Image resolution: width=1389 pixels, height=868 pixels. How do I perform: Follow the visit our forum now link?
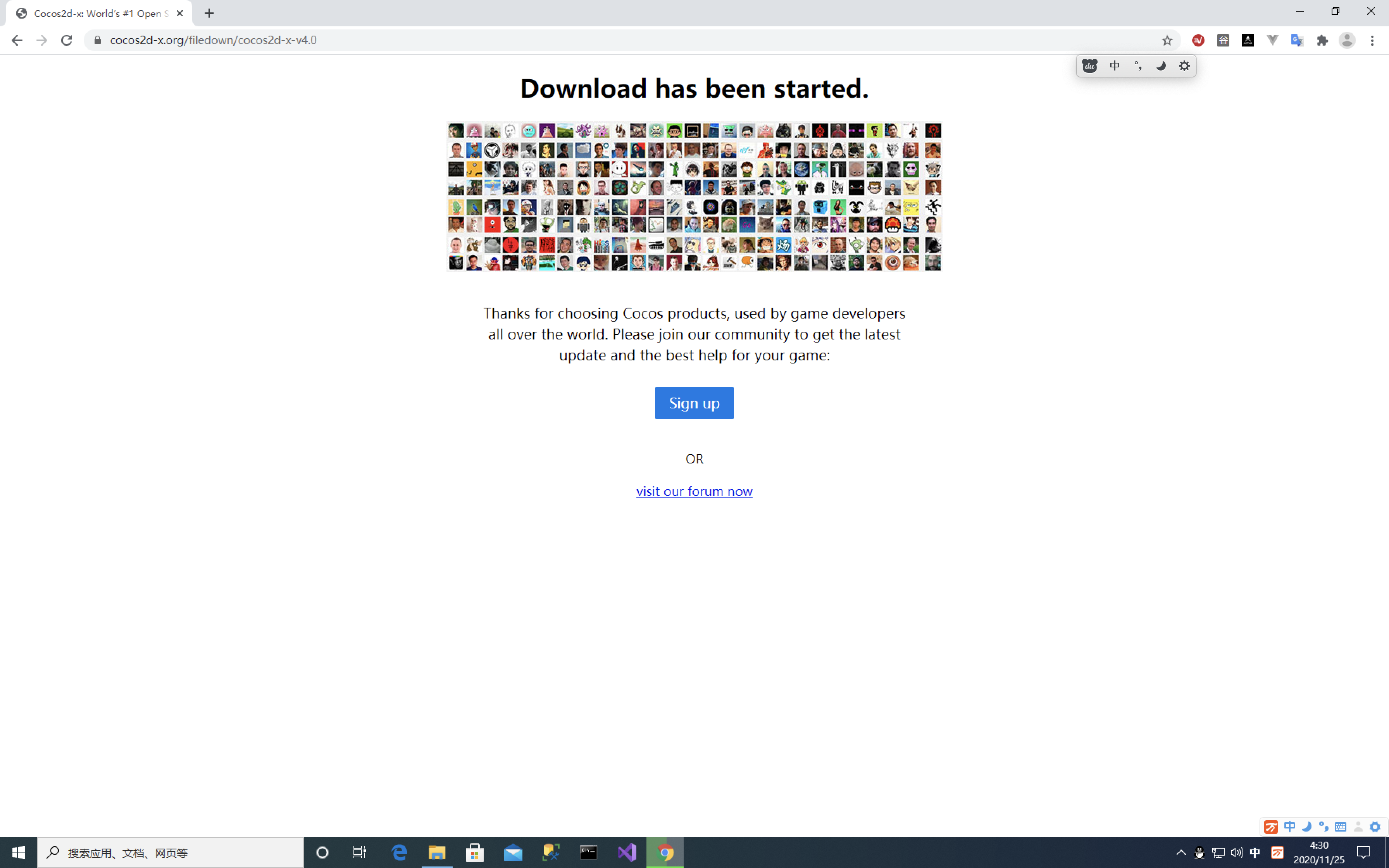pos(694,491)
